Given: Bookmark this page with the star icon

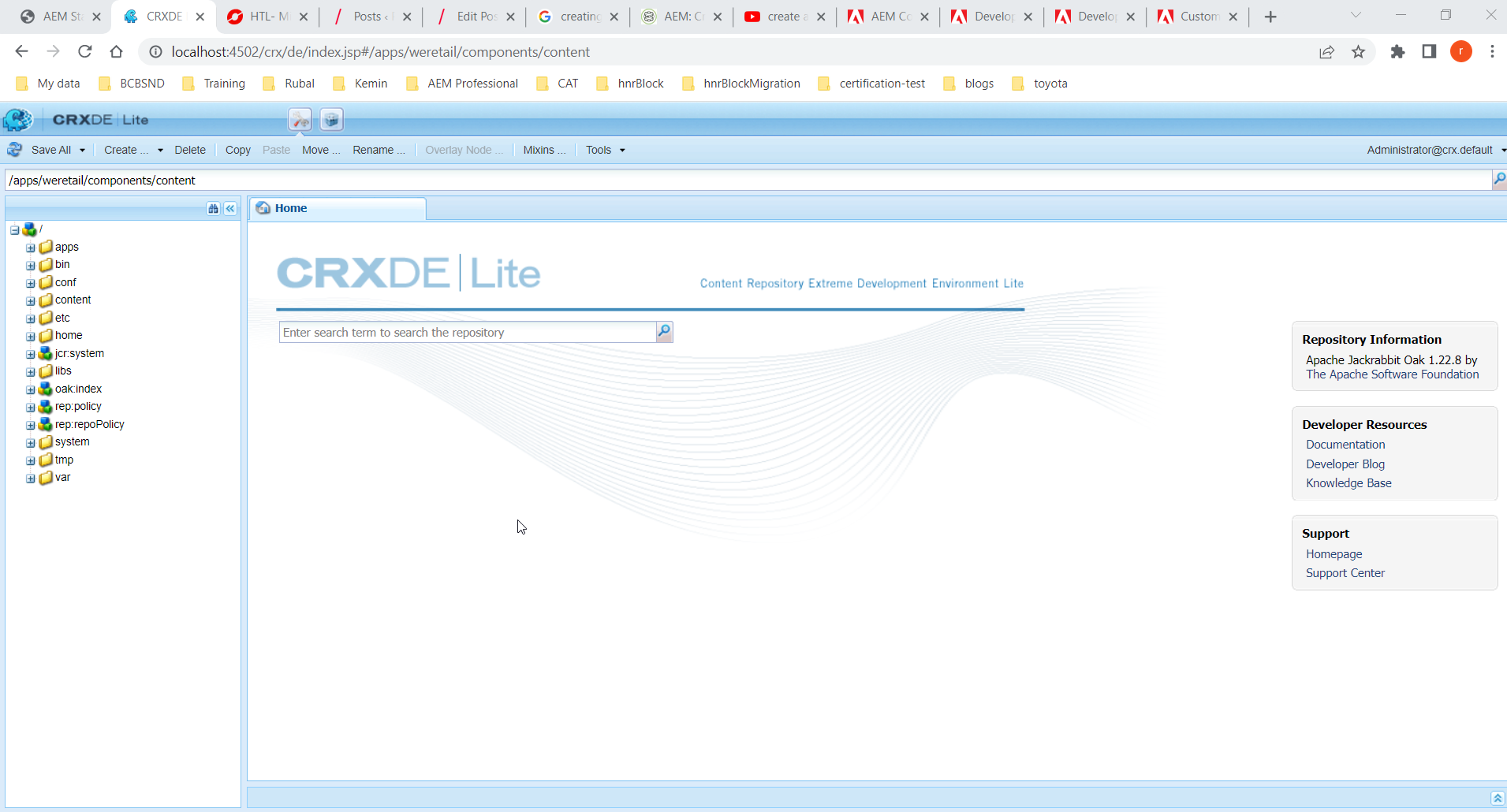Looking at the screenshot, I should pos(1358,52).
